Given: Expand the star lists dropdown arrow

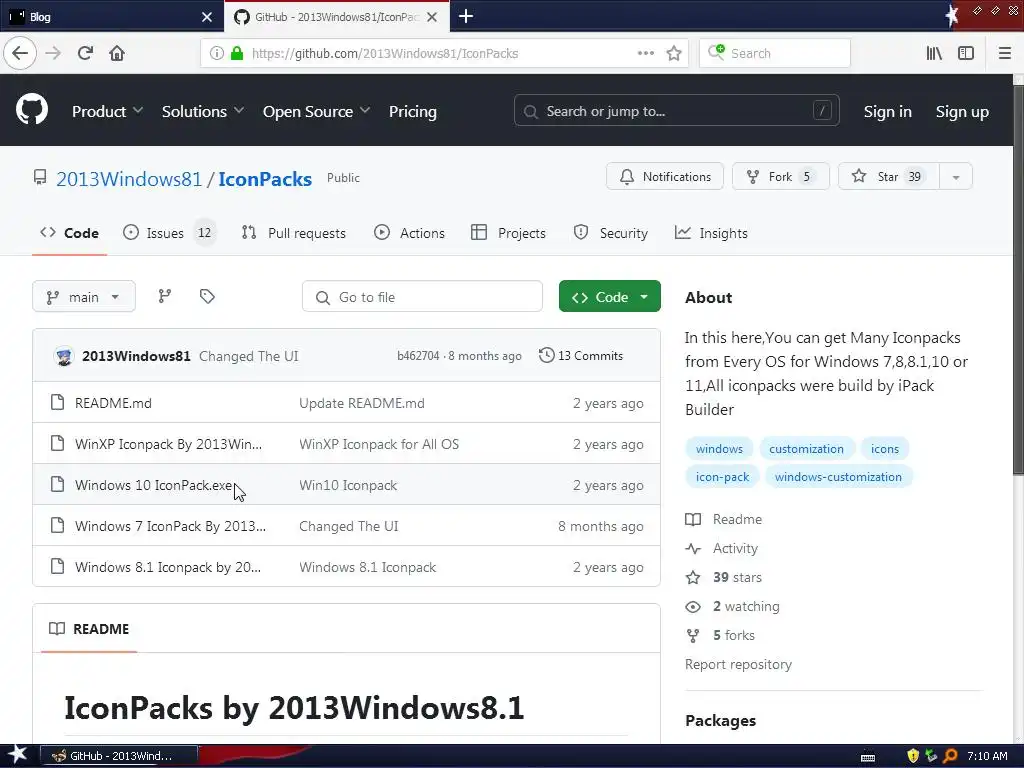Looking at the screenshot, I should point(955,177).
